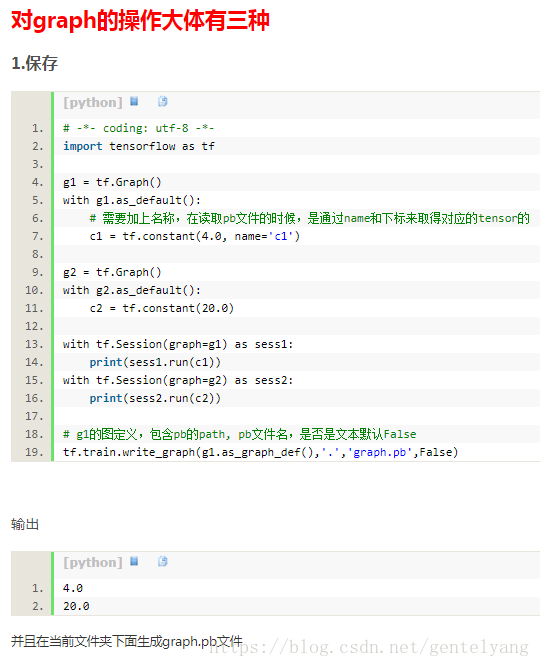
Task: Click the line 'with g2.as_default():'
Action: click(x=132, y=290)
